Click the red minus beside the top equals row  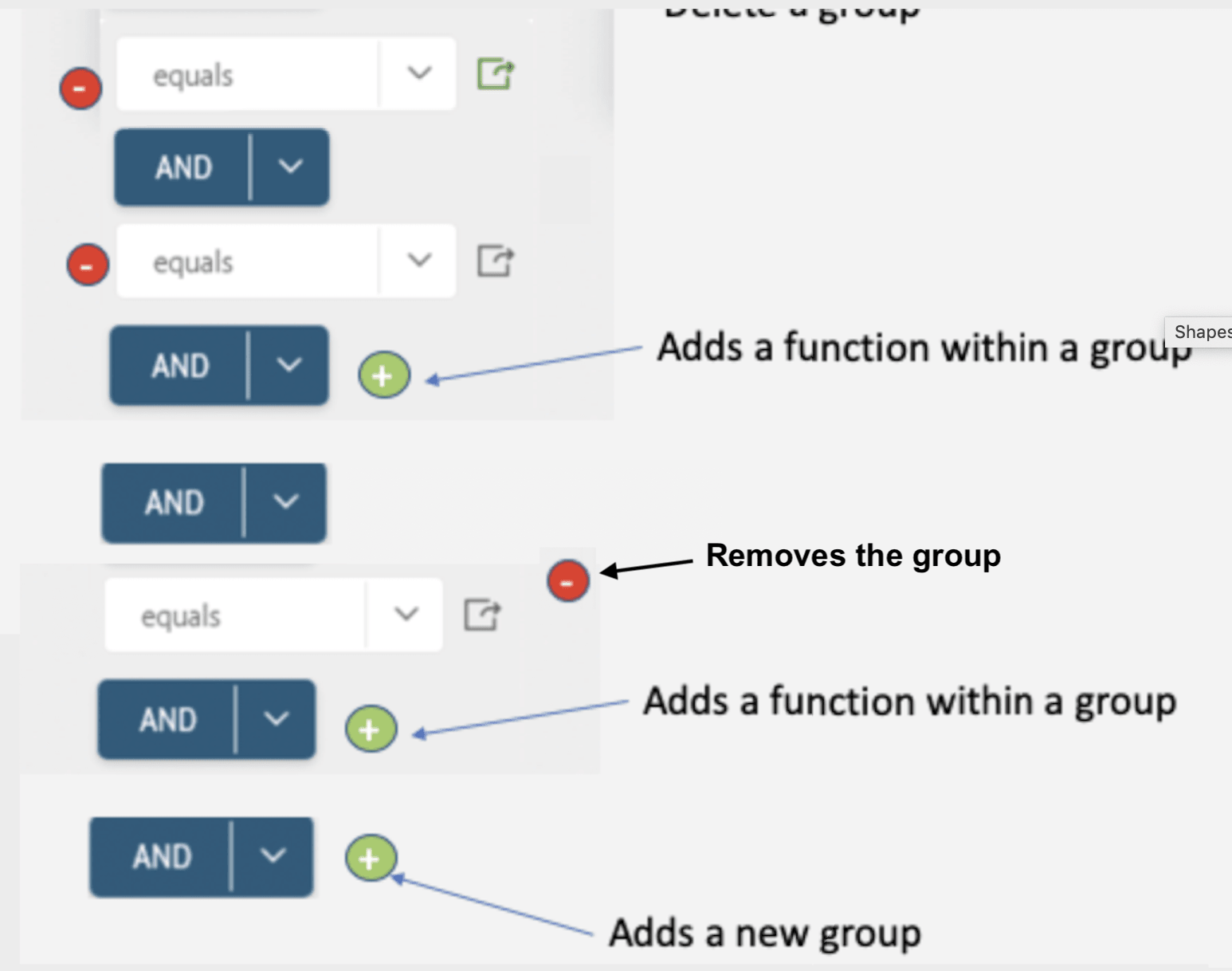tap(80, 88)
